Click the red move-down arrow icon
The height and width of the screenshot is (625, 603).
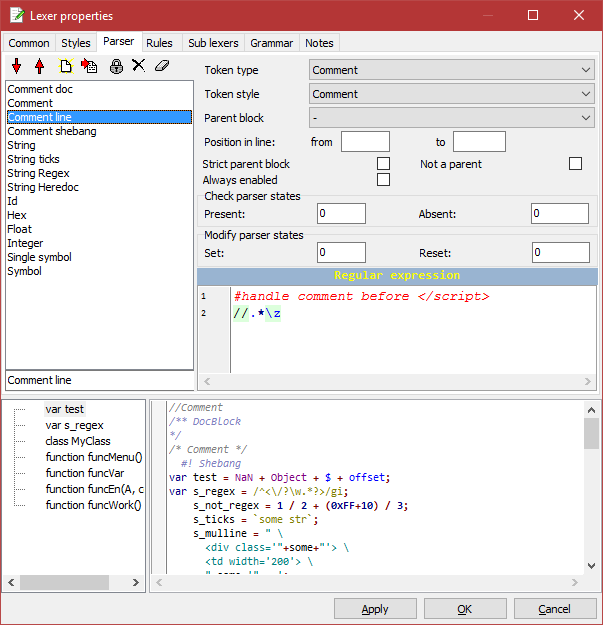point(17,66)
